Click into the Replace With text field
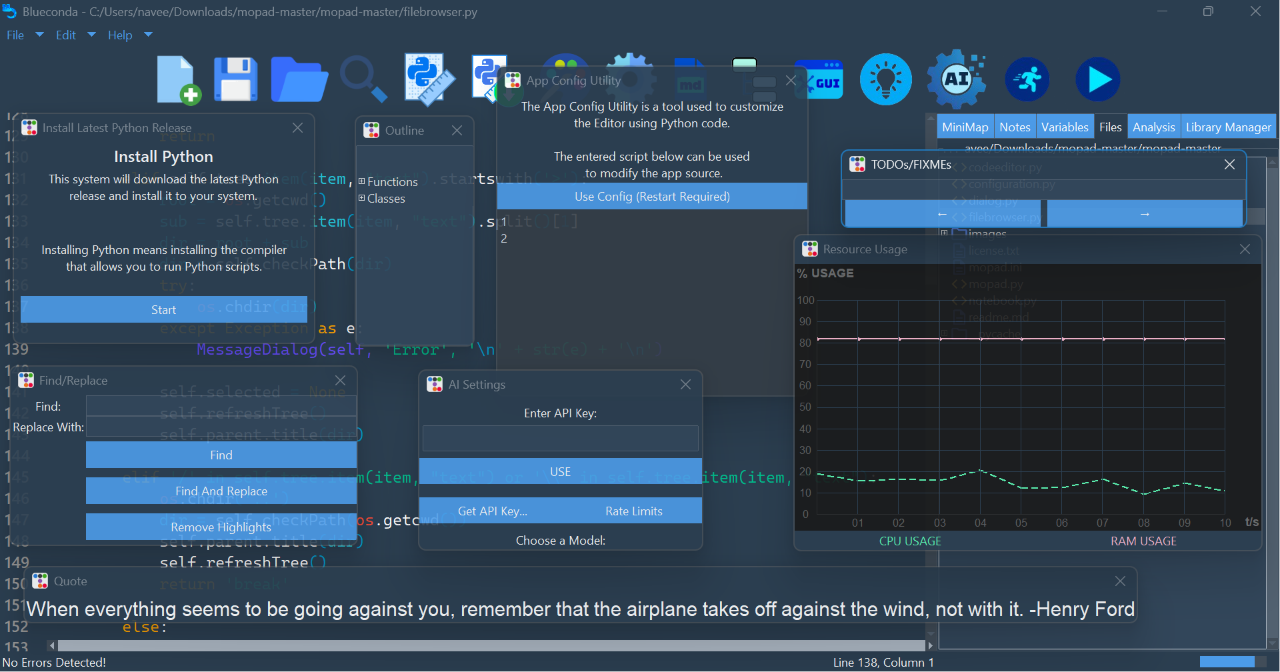 point(221,428)
